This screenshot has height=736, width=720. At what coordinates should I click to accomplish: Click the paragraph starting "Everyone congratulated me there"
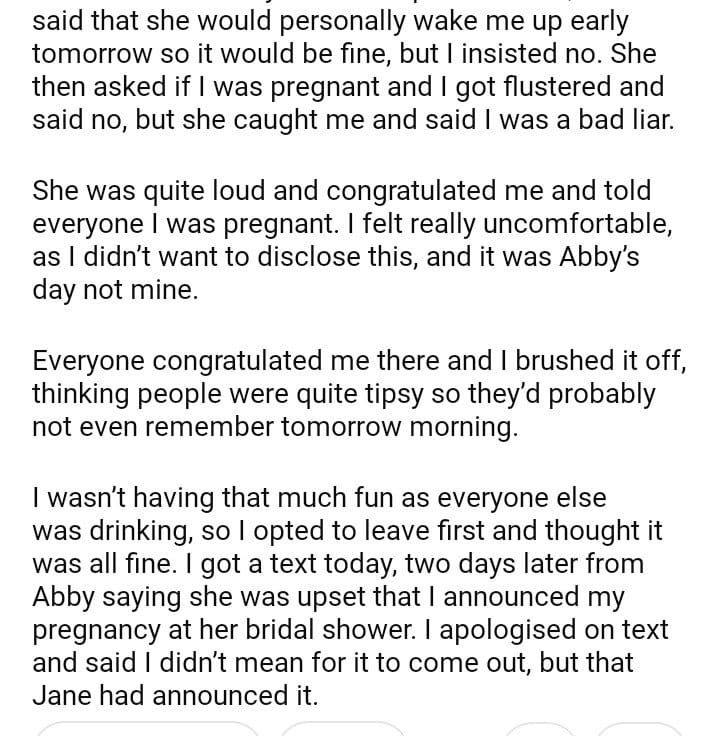click(x=358, y=393)
